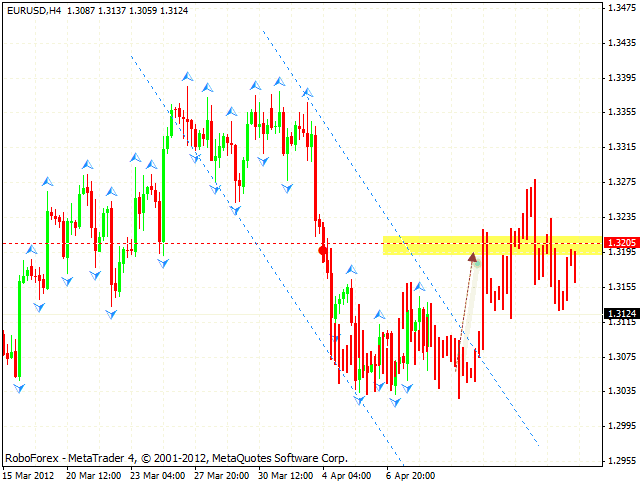Click the 1.3155 price axis label
The image size is (640, 483).
pyautogui.click(x=622, y=287)
